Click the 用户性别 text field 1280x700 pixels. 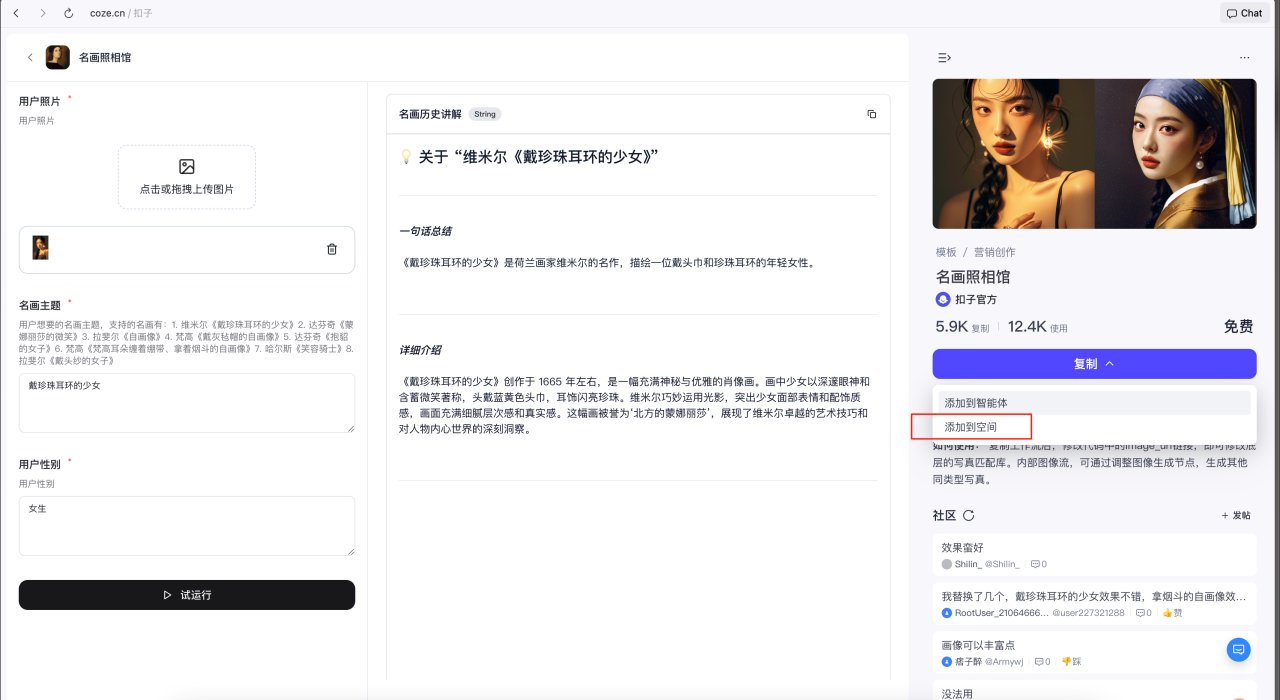pos(187,526)
